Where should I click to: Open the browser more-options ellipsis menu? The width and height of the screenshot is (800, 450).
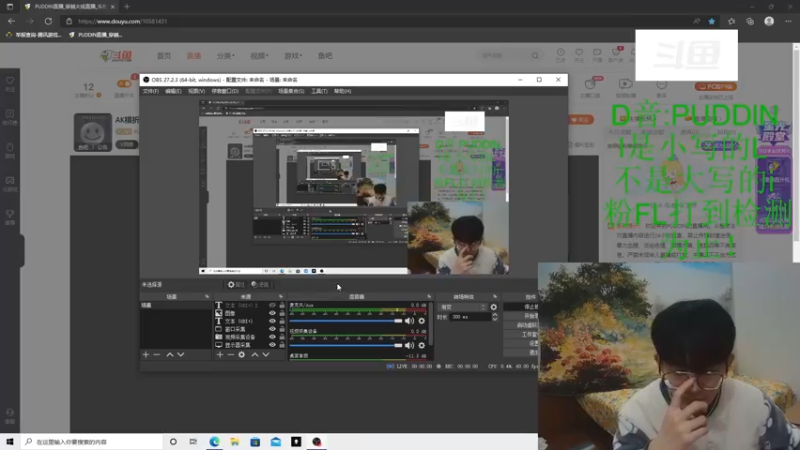pyautogui.click(x=788, y=21)
